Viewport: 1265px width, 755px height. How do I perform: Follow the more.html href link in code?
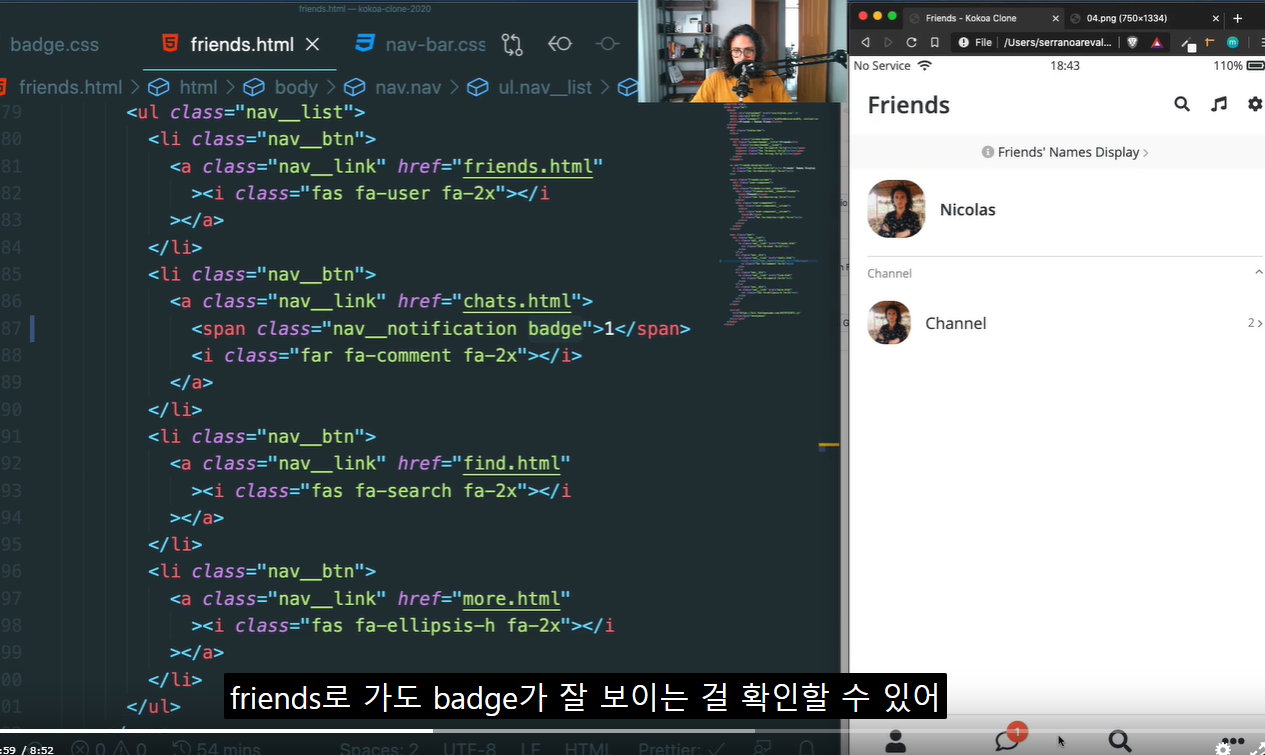512,598
